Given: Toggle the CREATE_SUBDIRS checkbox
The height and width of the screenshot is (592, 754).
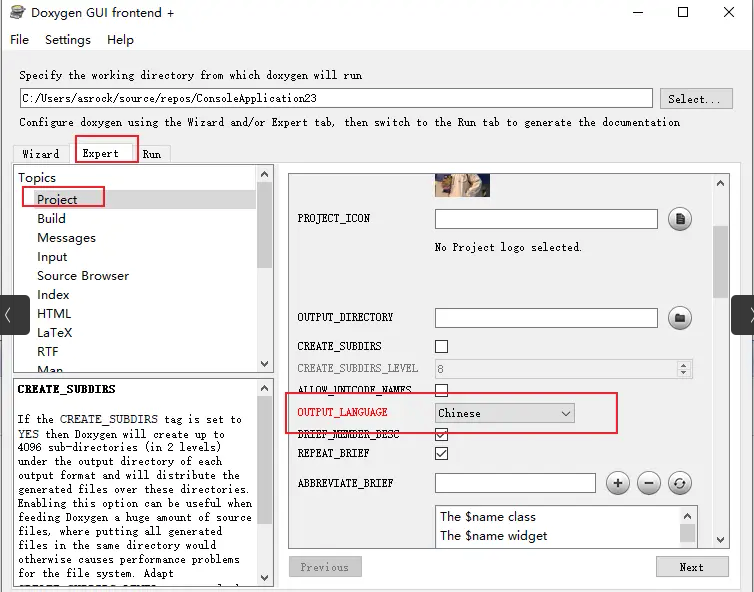Looking at the screenshot, I should (x=441, y=346).
